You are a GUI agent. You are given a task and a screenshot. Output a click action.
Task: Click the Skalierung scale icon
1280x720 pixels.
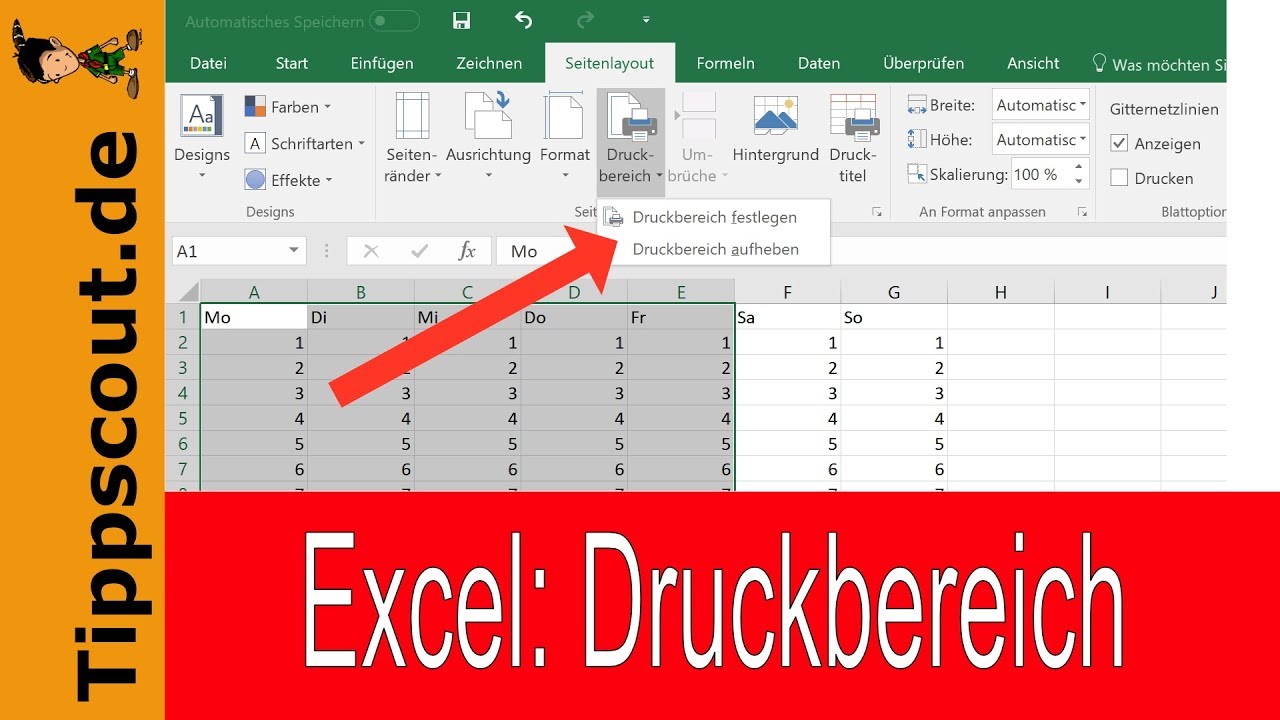916,174
